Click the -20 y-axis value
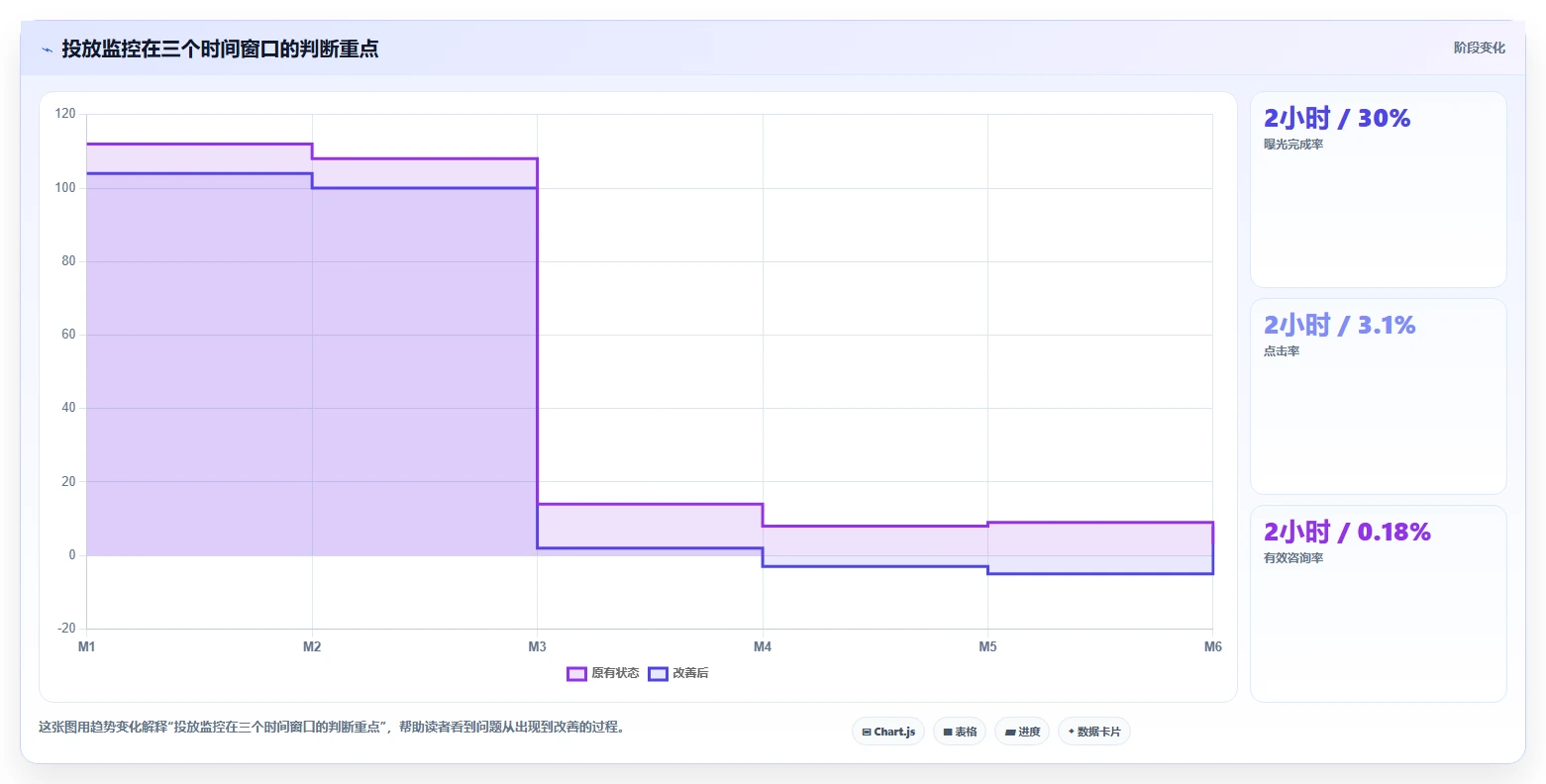 pos(66,629)
